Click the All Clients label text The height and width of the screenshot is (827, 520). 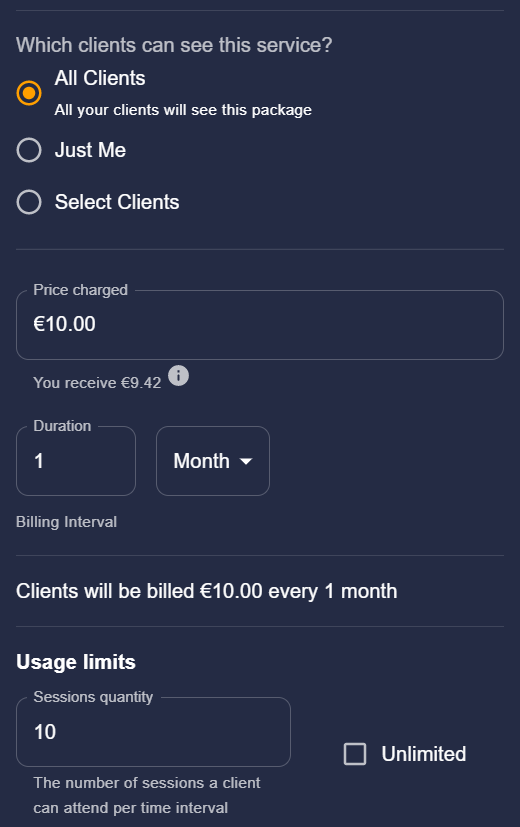(100, 78)
